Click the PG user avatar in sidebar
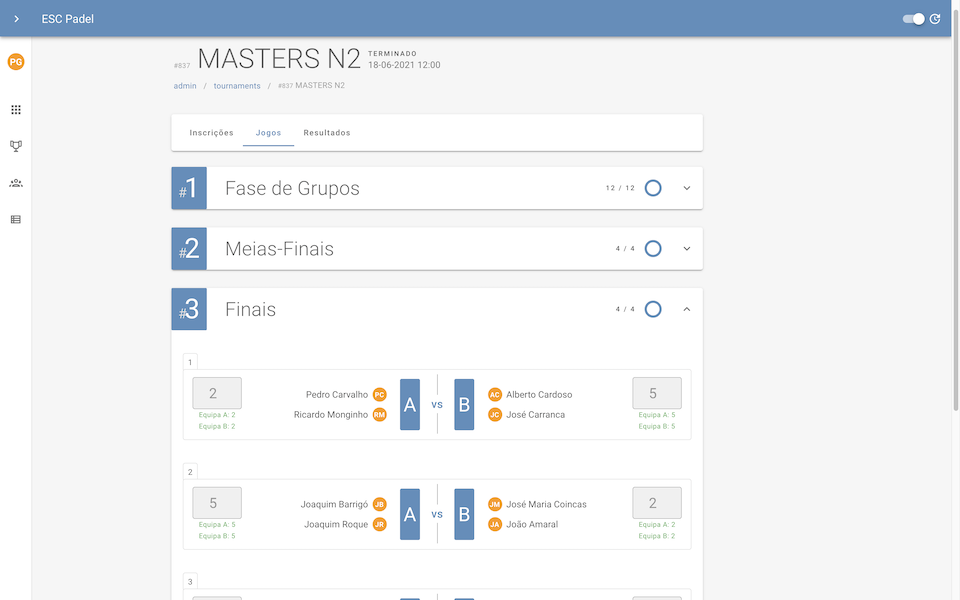Image resolution: width=960 pixels, height=600 pixels. (16, 62)
